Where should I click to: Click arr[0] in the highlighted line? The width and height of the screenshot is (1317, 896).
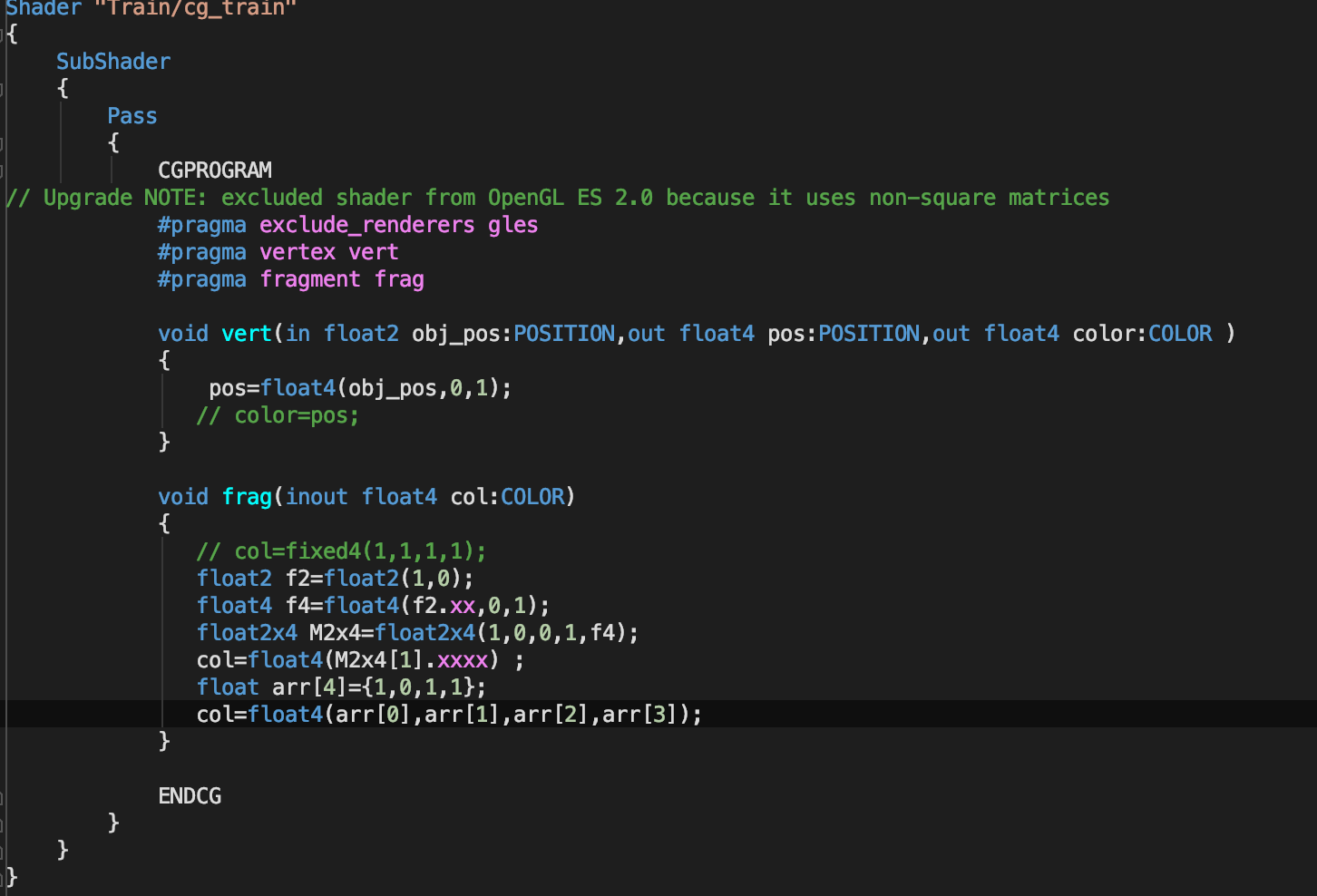coord(374,715)
